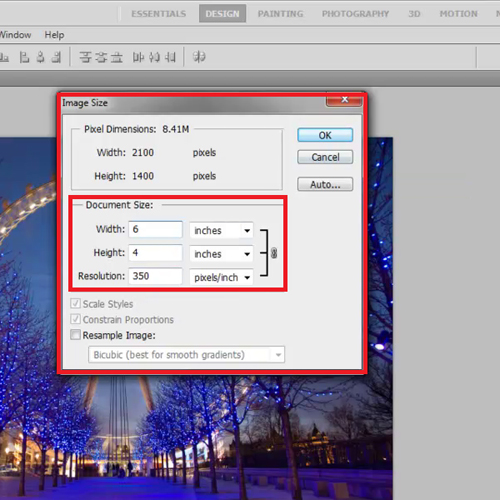Open the Resolution pixels/inch dropdown
500x500 pixels.
click(221, 277)
